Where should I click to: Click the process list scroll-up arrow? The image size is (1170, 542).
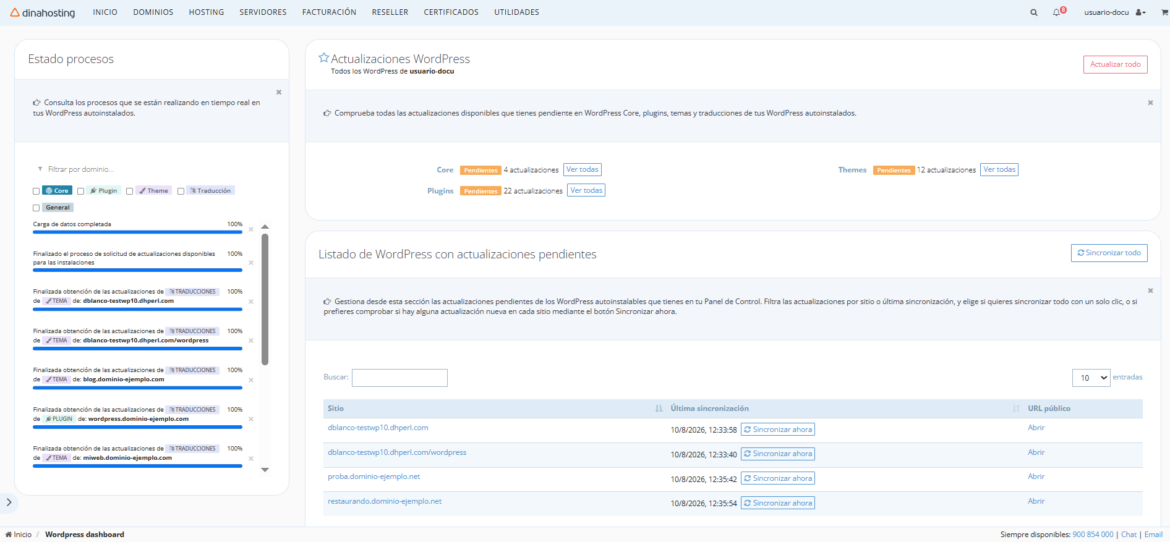click(x=264, y=227)
